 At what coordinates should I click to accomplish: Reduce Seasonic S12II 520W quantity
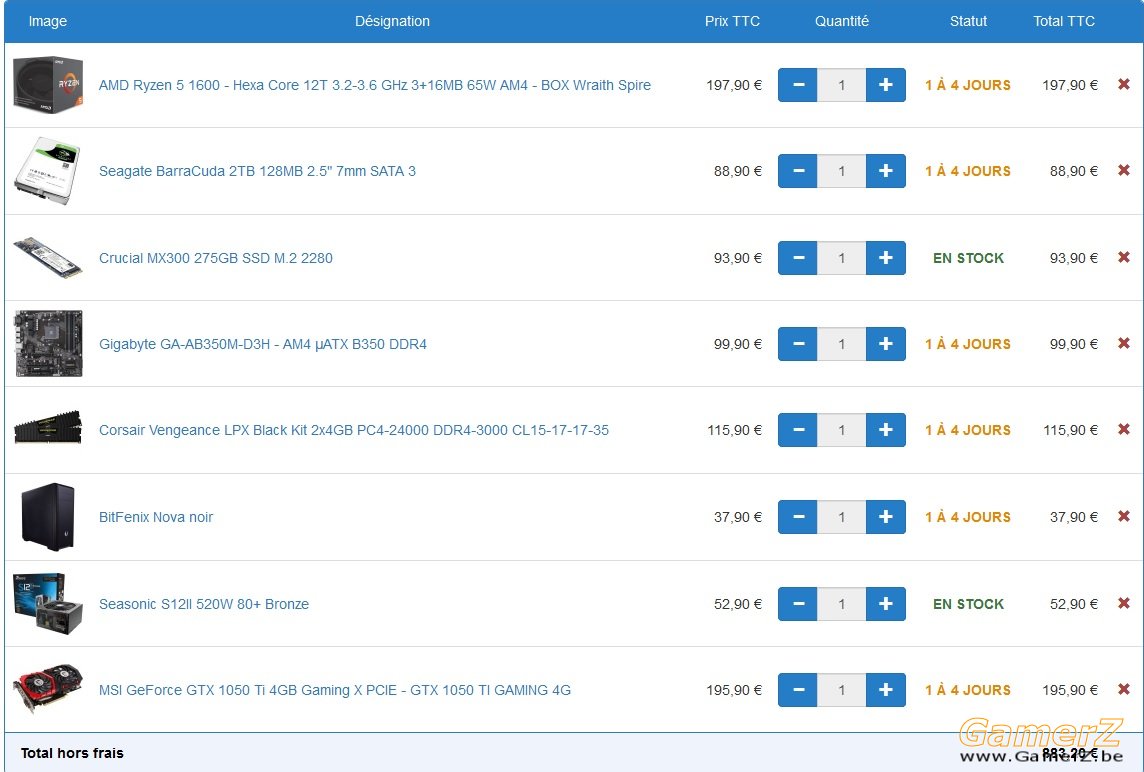click(798, 603)
